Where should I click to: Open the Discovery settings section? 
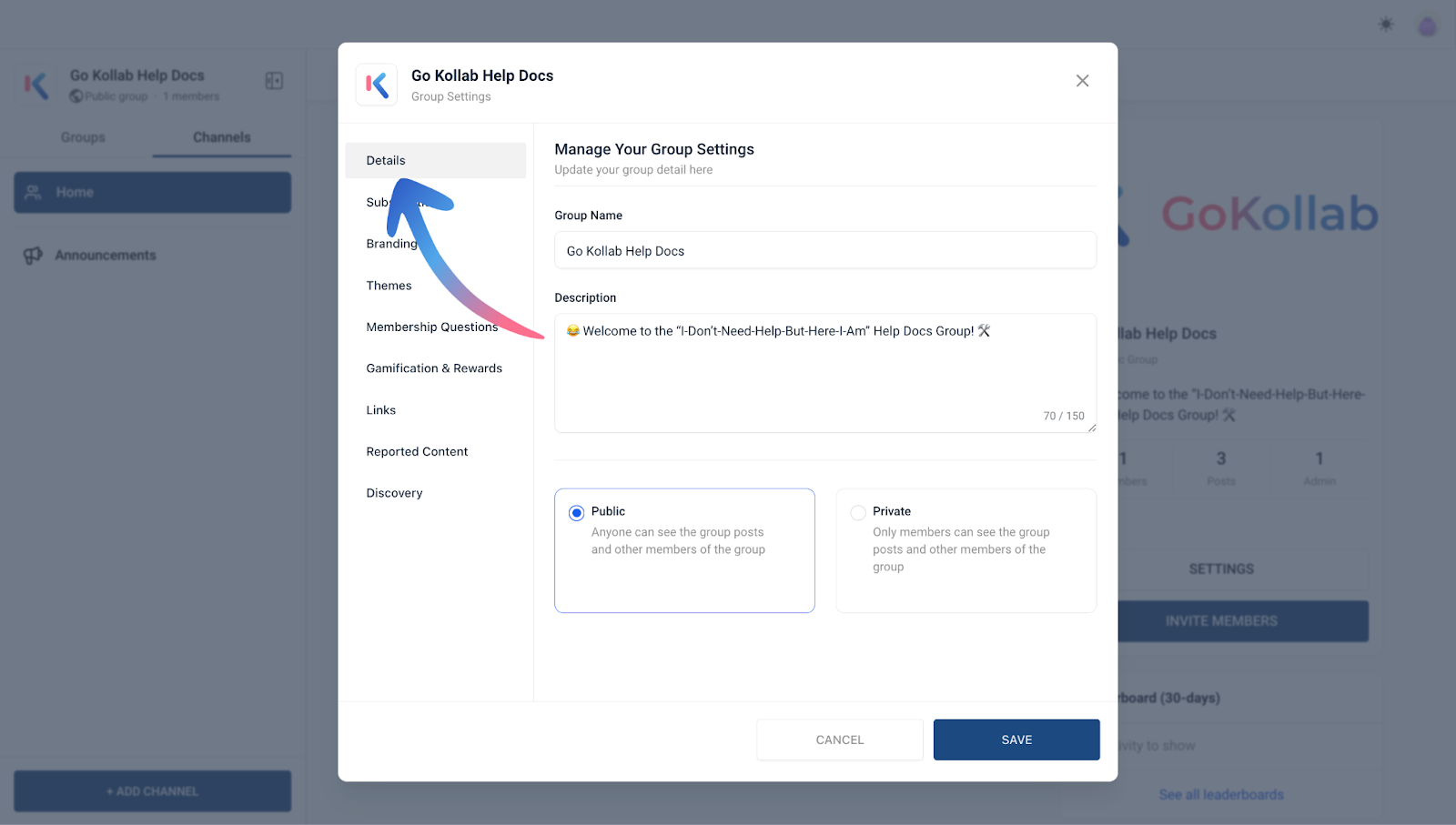394,493
